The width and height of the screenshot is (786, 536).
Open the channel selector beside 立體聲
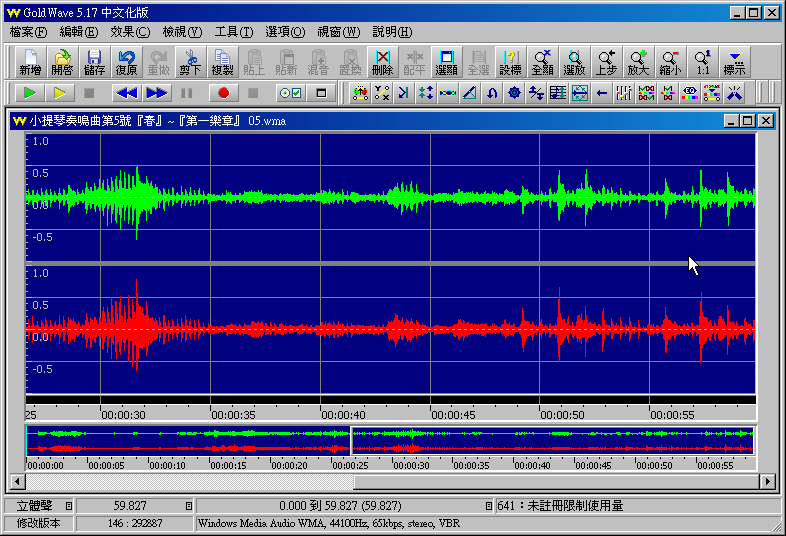tap(69, 506)
